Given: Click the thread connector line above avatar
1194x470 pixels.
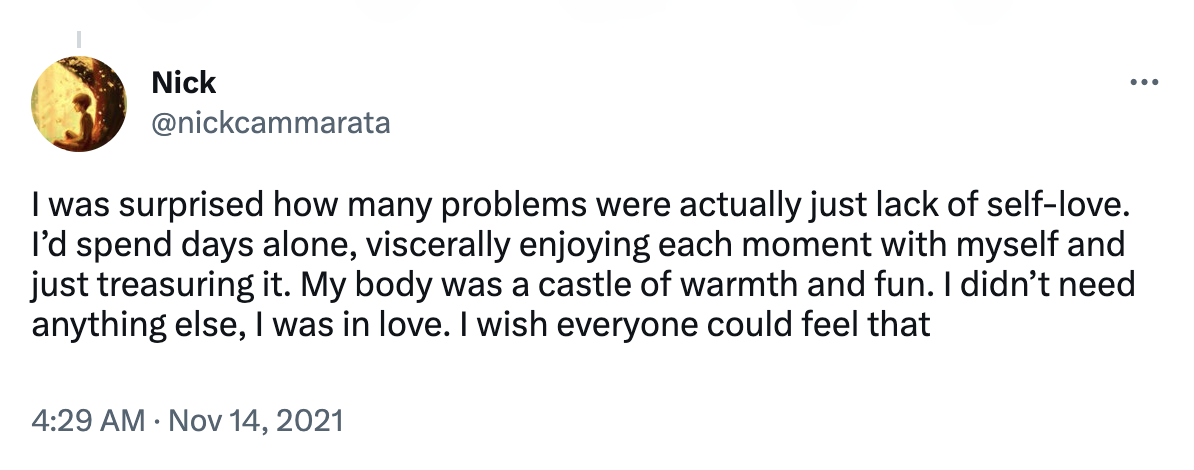Looking at the screenshot, I should [x=78, y=39].
